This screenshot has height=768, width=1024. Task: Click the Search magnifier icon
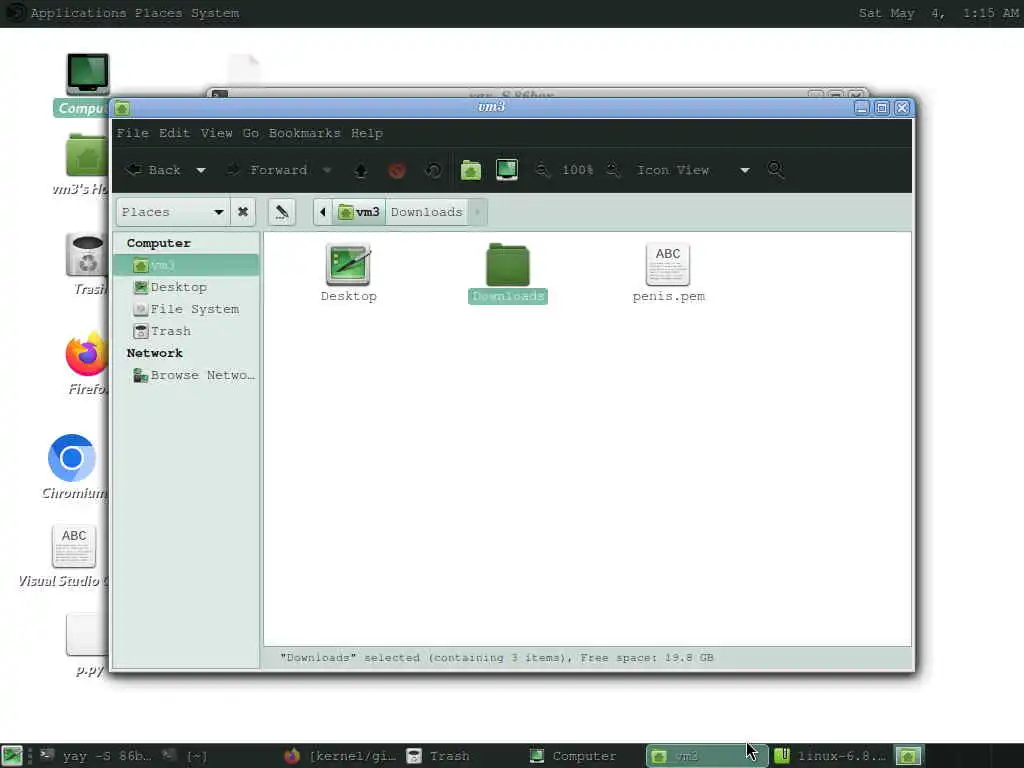coord(775,170)
